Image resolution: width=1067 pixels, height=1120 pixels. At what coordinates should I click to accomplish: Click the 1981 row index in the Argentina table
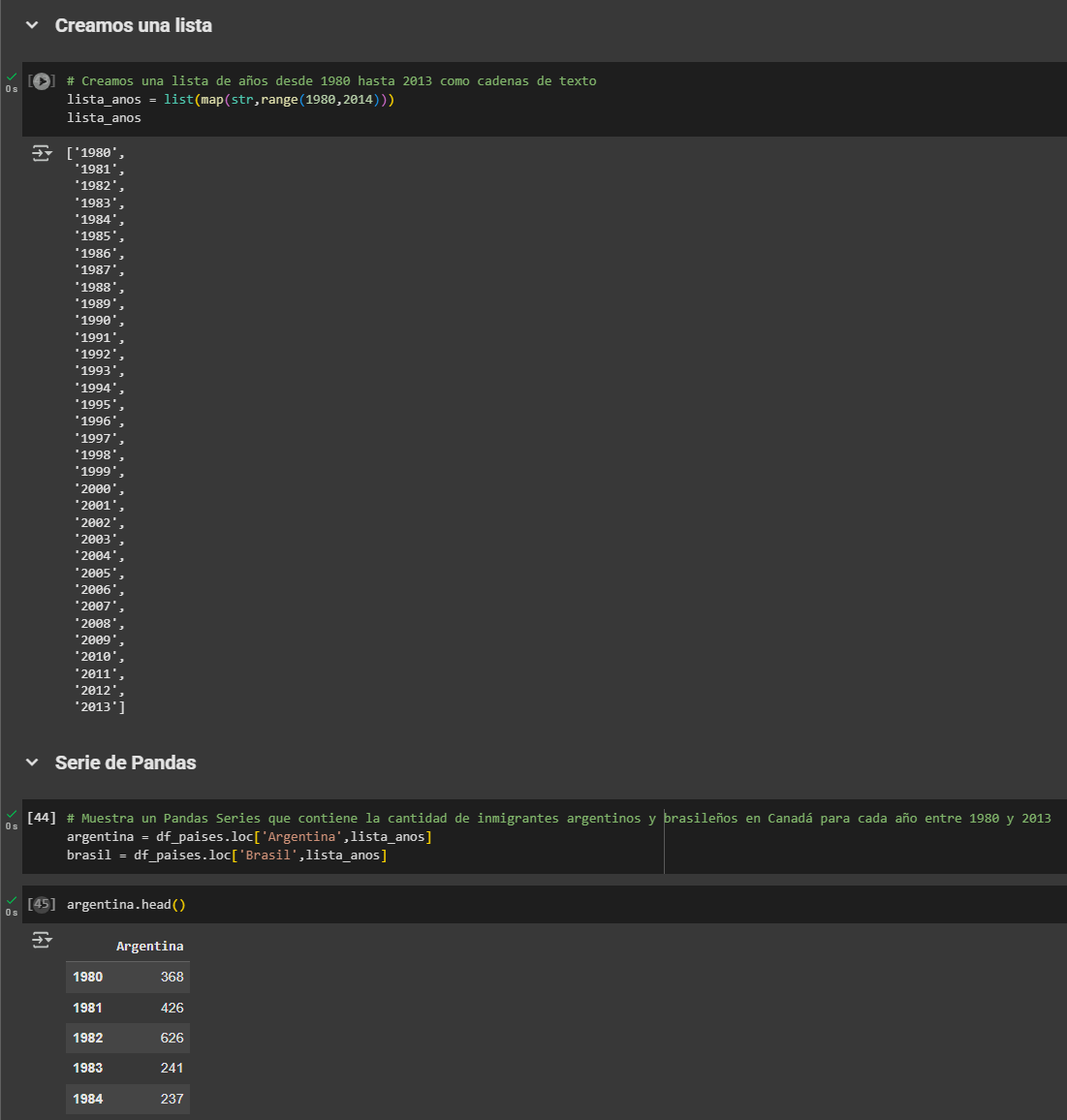click(x=88, y=1008)
